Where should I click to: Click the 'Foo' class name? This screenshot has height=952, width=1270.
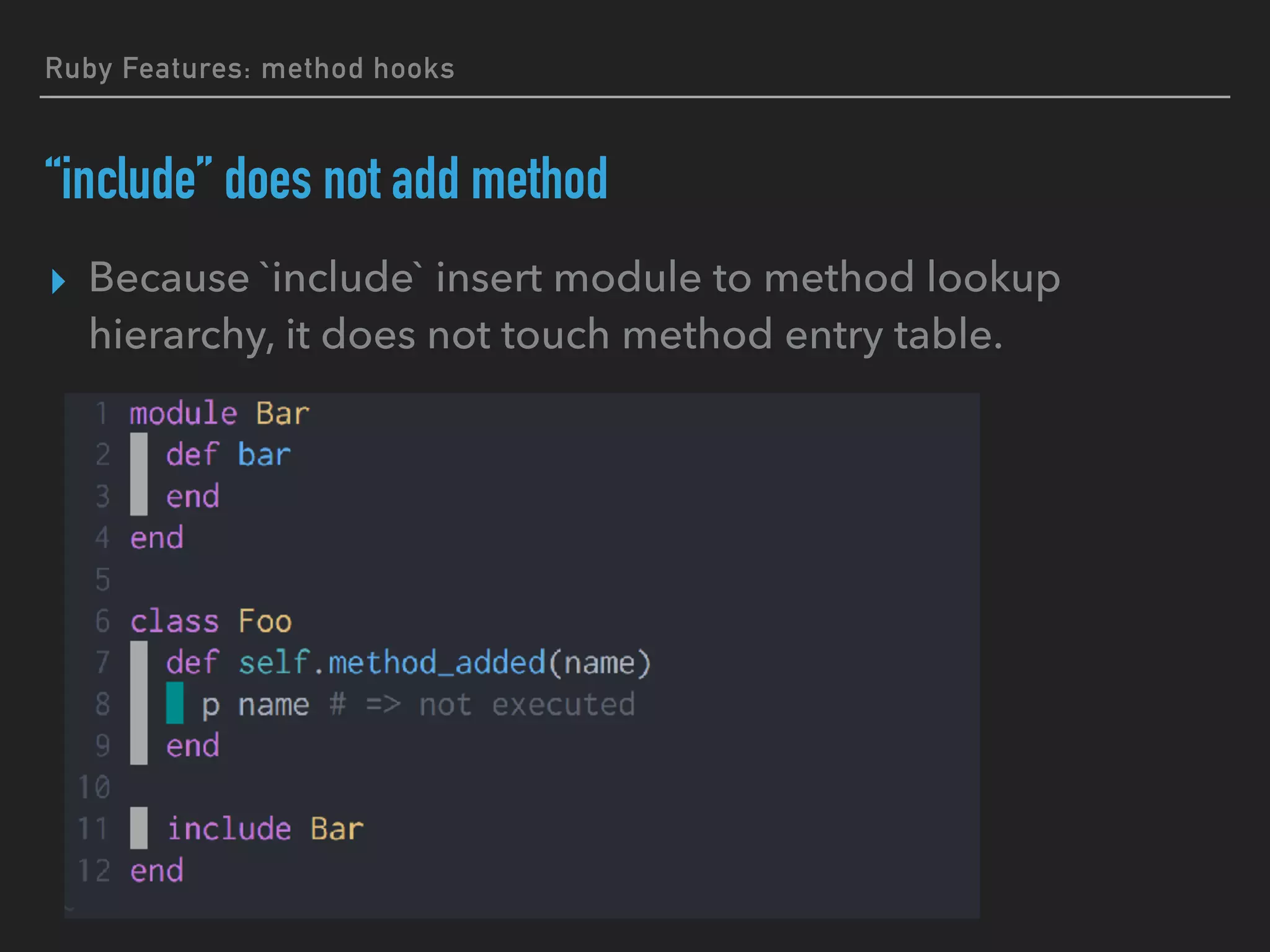click(x=265, y=621)
